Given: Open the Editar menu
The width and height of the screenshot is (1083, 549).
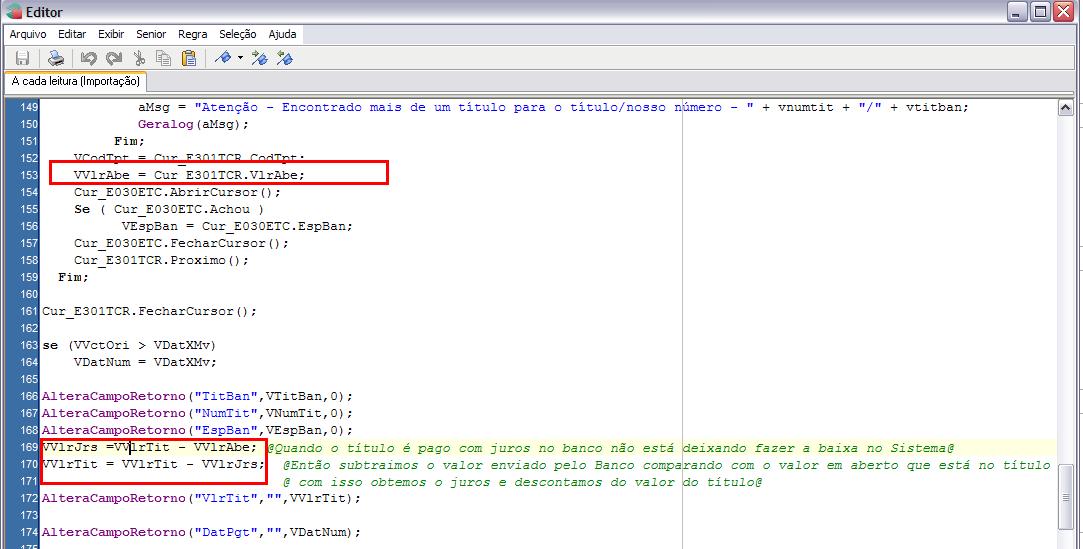Looking at the screenshot, I should click(x=72, y=34).
